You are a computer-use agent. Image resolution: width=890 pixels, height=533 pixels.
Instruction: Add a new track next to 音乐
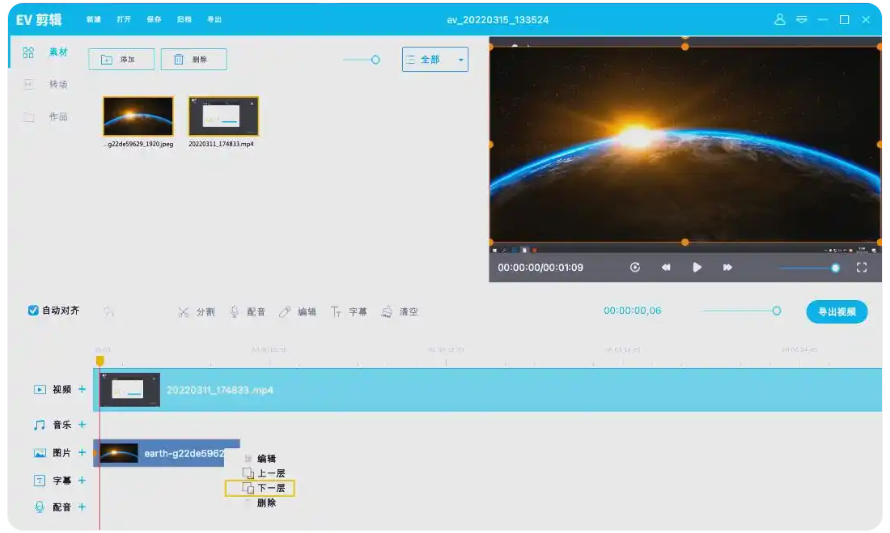pyautogui.click(x=82, y=425)
